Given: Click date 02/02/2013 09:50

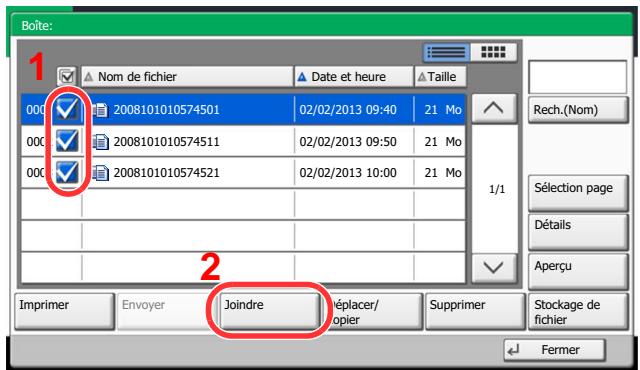Looking at the screenshot, I should (348, 142).
